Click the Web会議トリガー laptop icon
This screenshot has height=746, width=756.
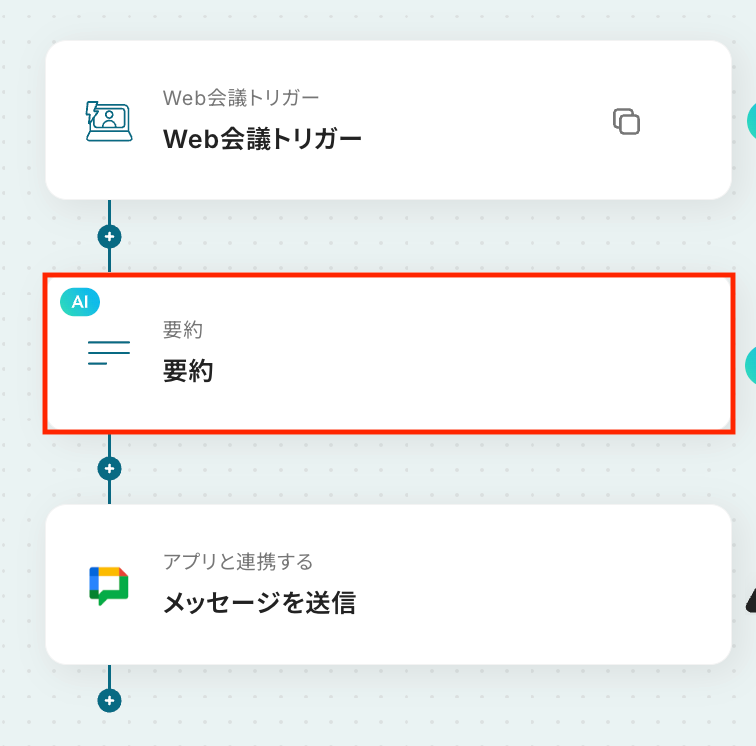(x=109, y=121)
